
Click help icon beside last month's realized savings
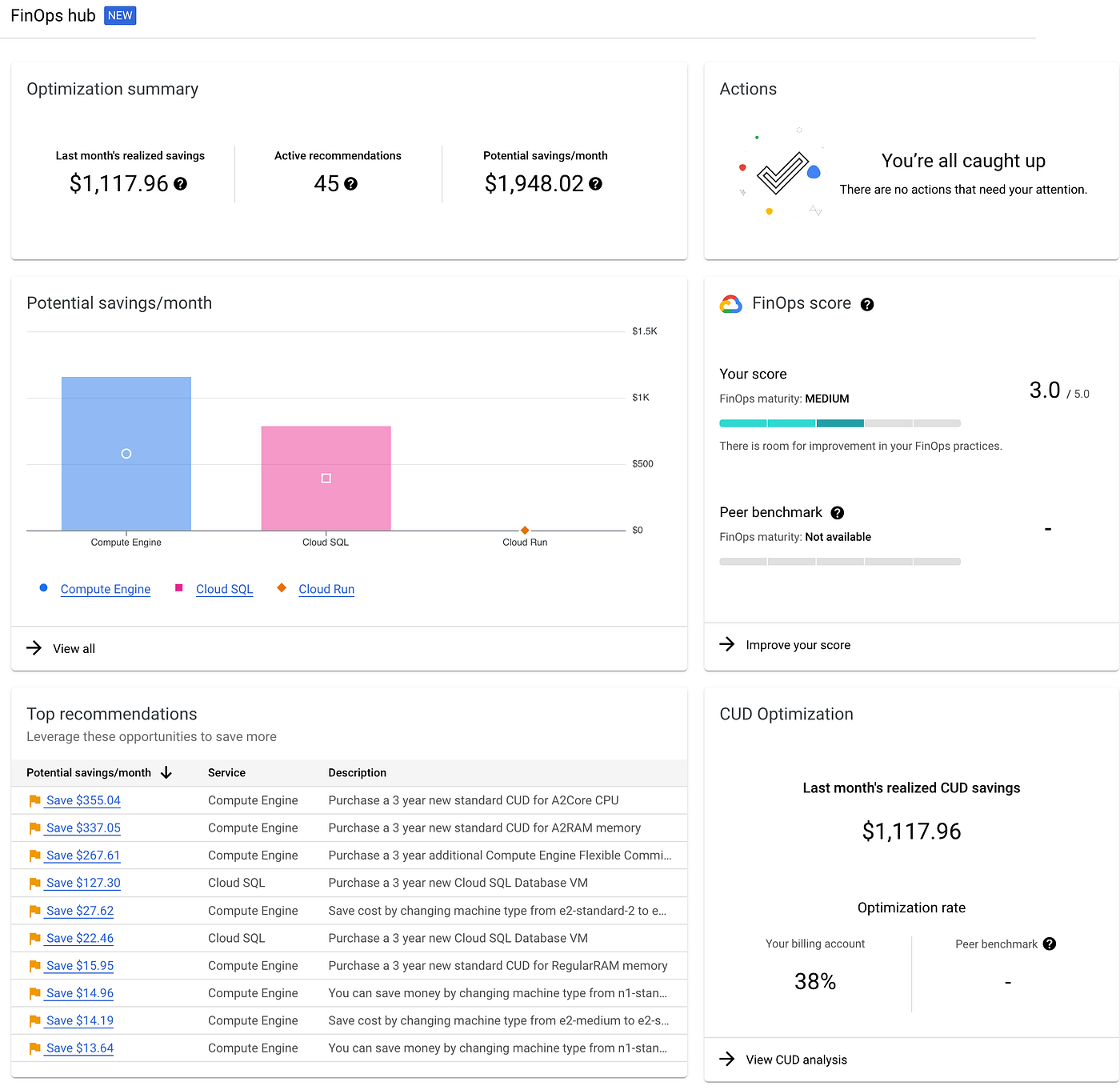(181, 184)
